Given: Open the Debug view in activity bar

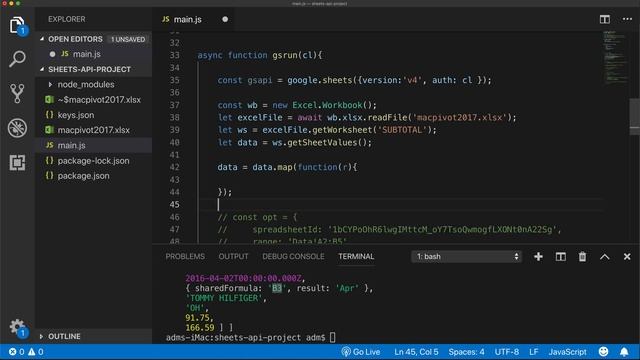Looking at the screenshot, I should point(17,128).
